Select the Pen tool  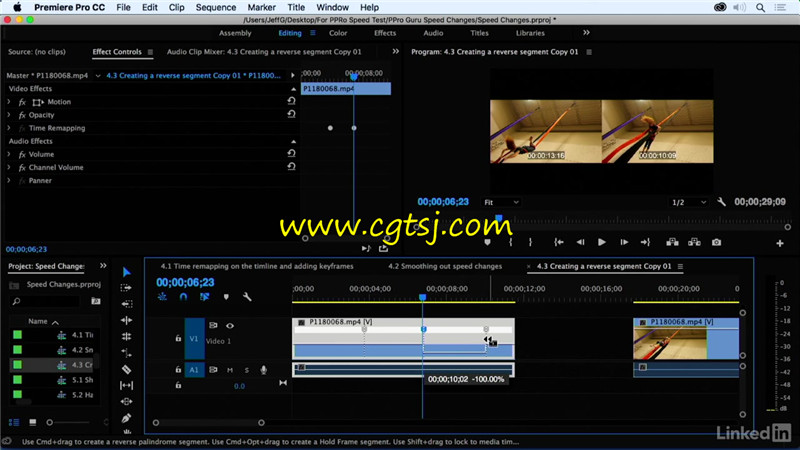[x=127, y=418]
